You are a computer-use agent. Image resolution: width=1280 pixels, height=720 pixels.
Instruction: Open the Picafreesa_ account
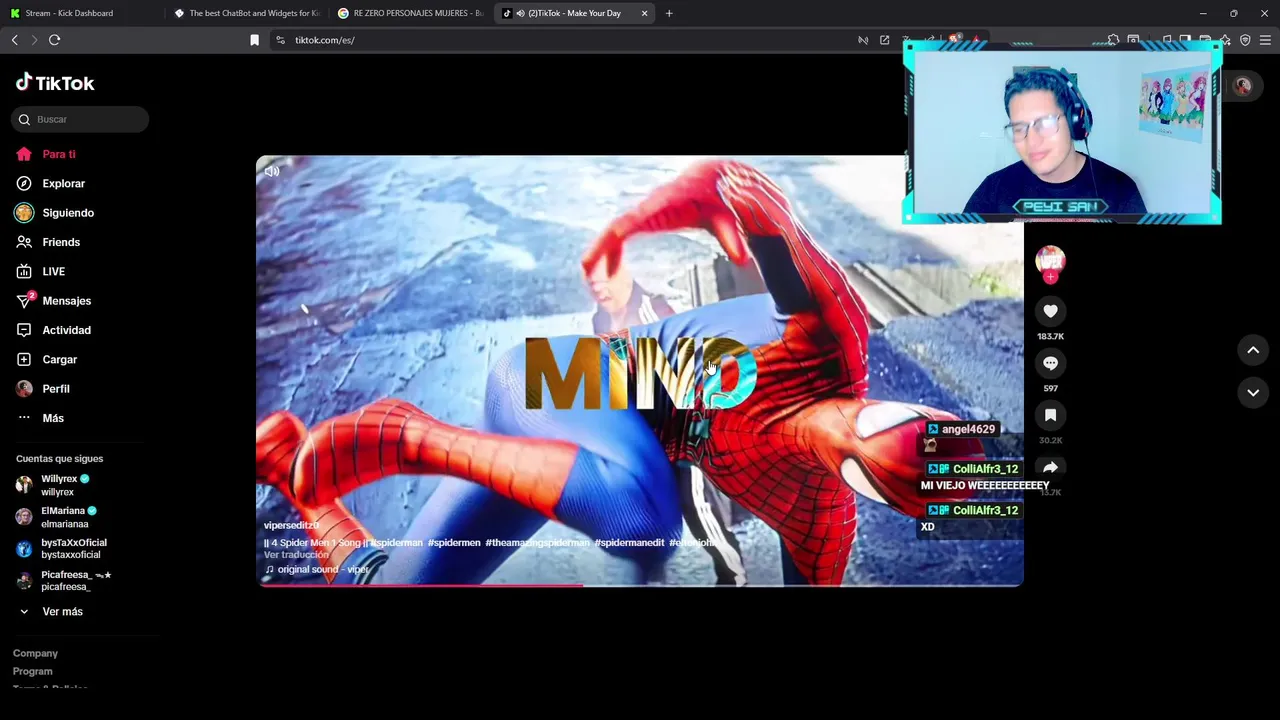64,581
